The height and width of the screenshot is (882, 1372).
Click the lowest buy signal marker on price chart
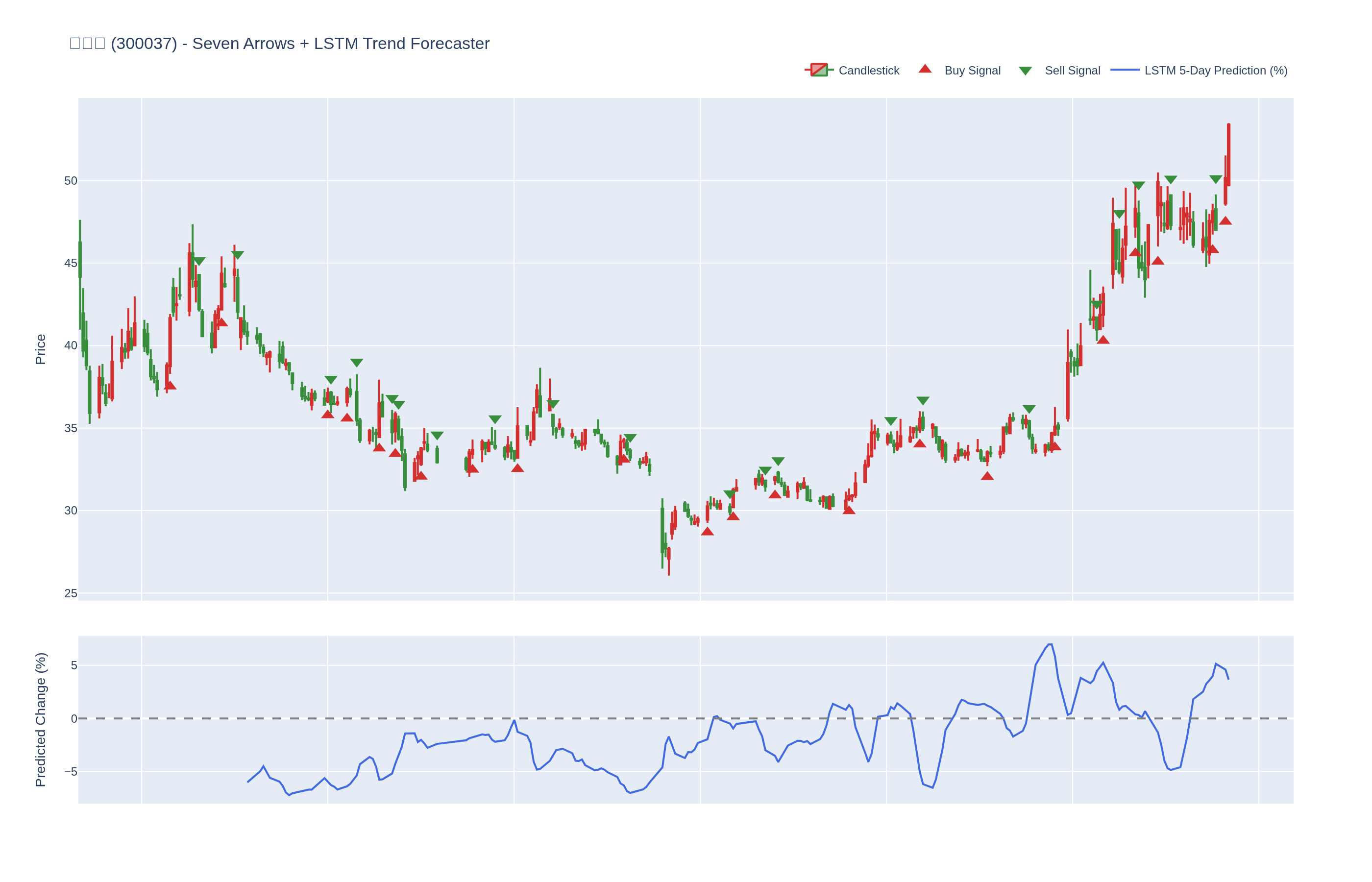coord(707,532)
